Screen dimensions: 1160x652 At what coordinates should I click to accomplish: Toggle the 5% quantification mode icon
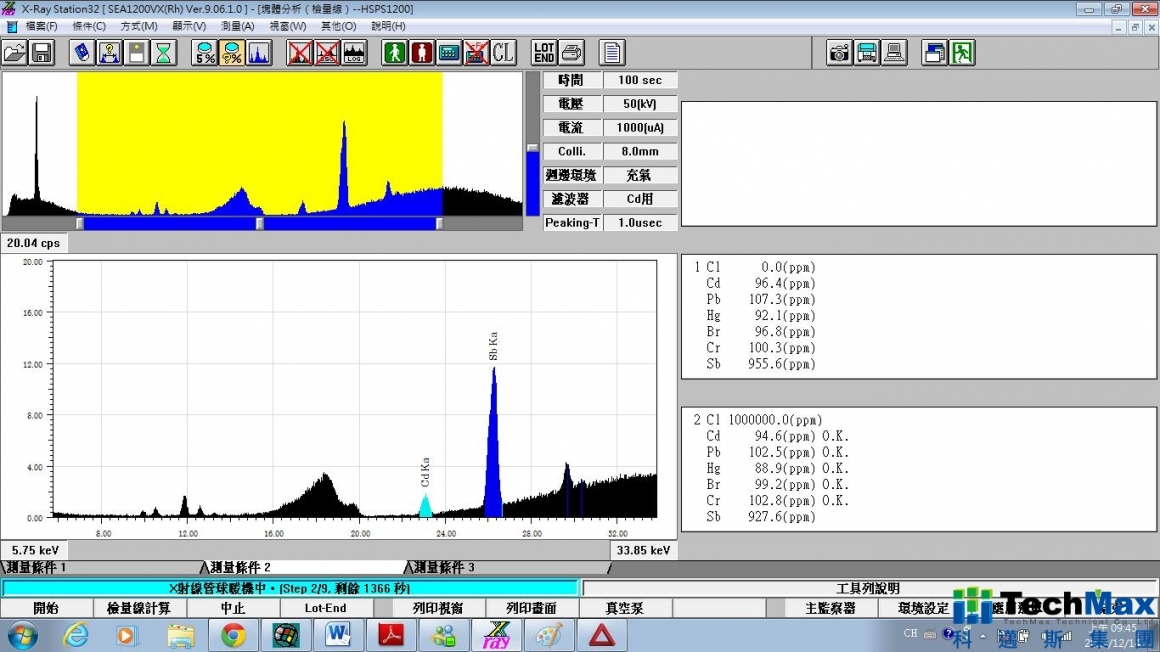[204, 53]
